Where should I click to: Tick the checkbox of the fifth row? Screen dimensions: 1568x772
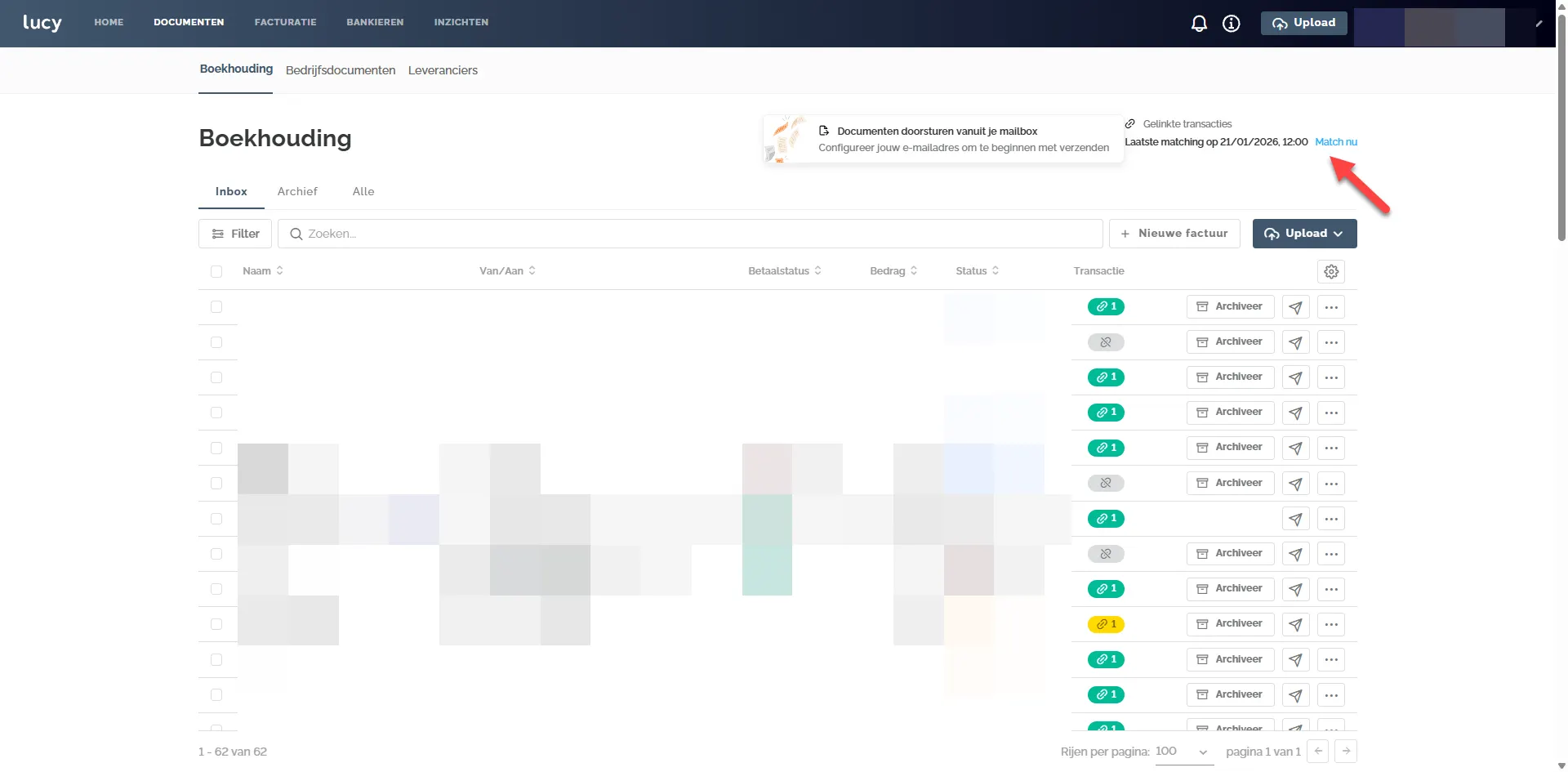pyautogui.click(x=216, y=448)
